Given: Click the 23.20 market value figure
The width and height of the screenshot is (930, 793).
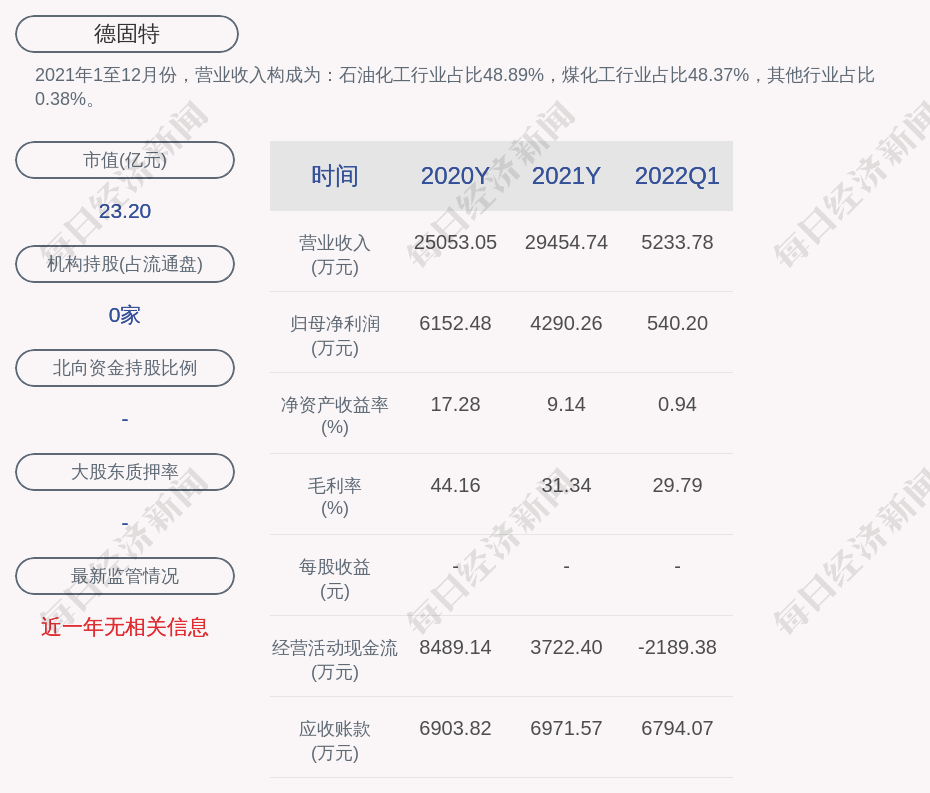Looking at the screenshot, I should point(125,211).
